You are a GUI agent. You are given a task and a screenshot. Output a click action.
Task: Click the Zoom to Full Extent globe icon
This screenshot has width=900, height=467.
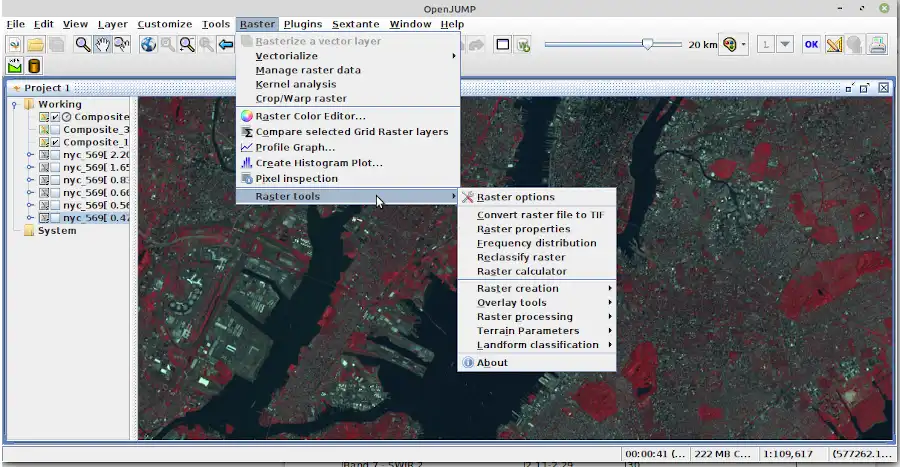click(x=148, y=45)
